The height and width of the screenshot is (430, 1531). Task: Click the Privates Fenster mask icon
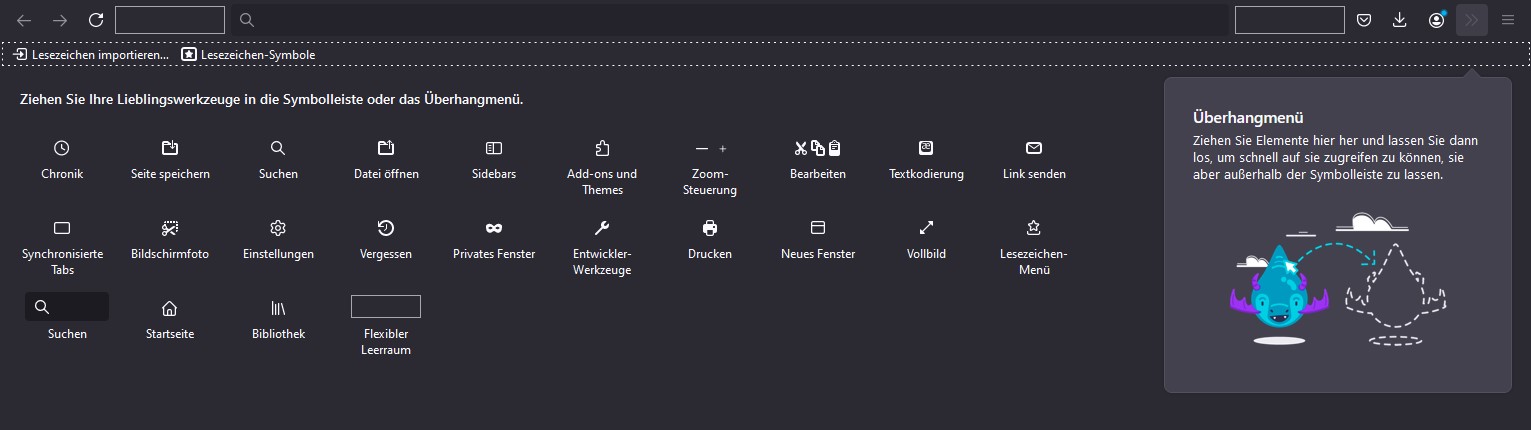494,228
